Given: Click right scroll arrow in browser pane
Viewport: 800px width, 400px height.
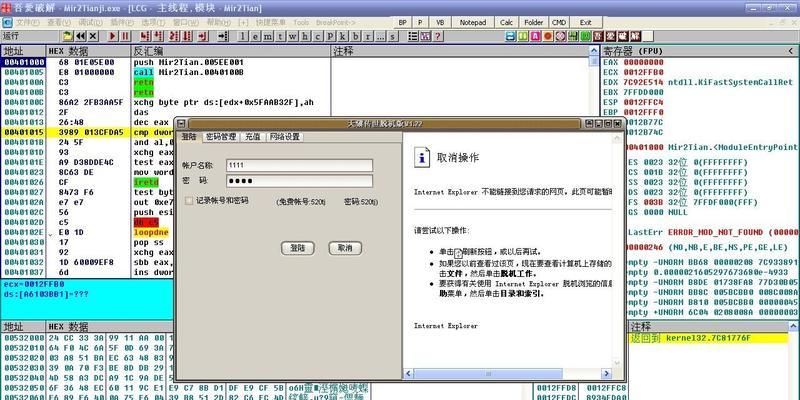Looking at the screenshot, I should [607, 374].
